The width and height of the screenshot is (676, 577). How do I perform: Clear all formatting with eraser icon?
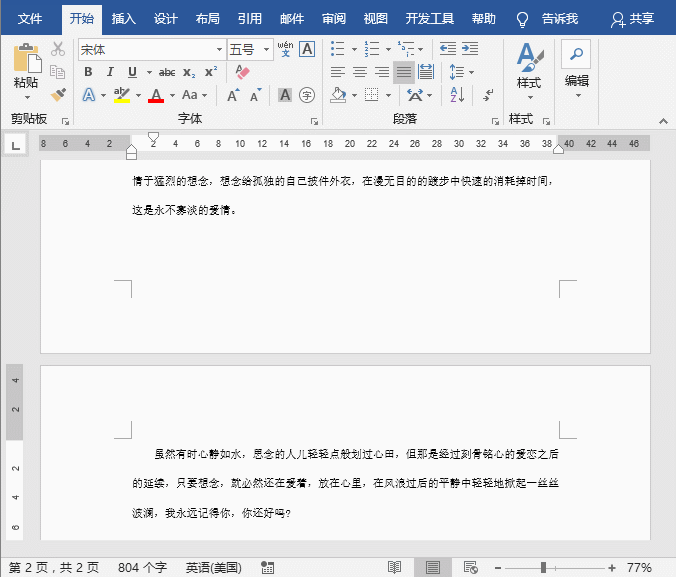pyautogui.click(x=242, y=72)
